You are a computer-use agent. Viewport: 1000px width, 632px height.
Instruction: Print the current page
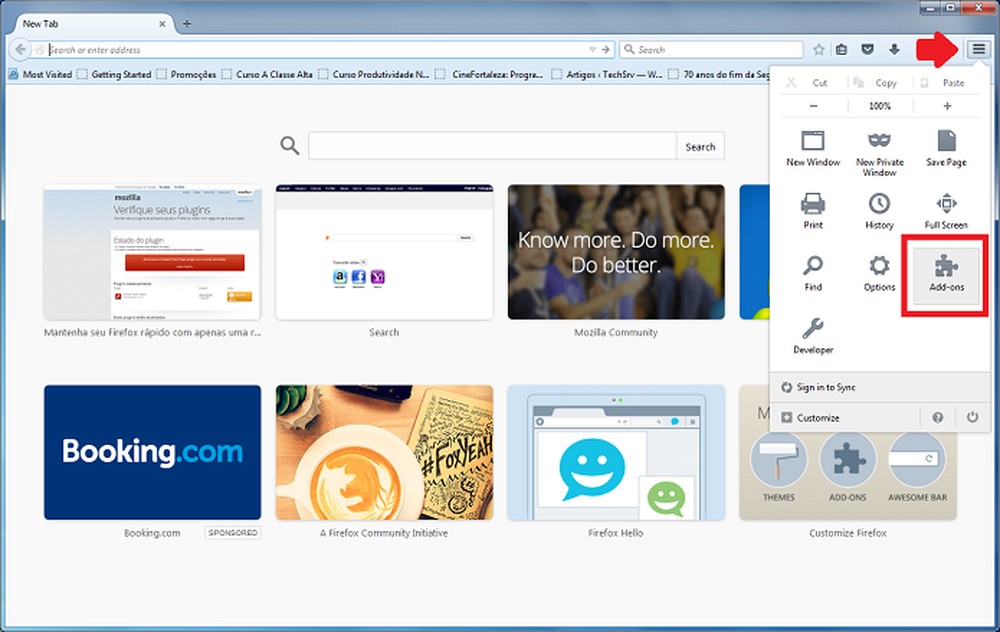tap(811, 208)
